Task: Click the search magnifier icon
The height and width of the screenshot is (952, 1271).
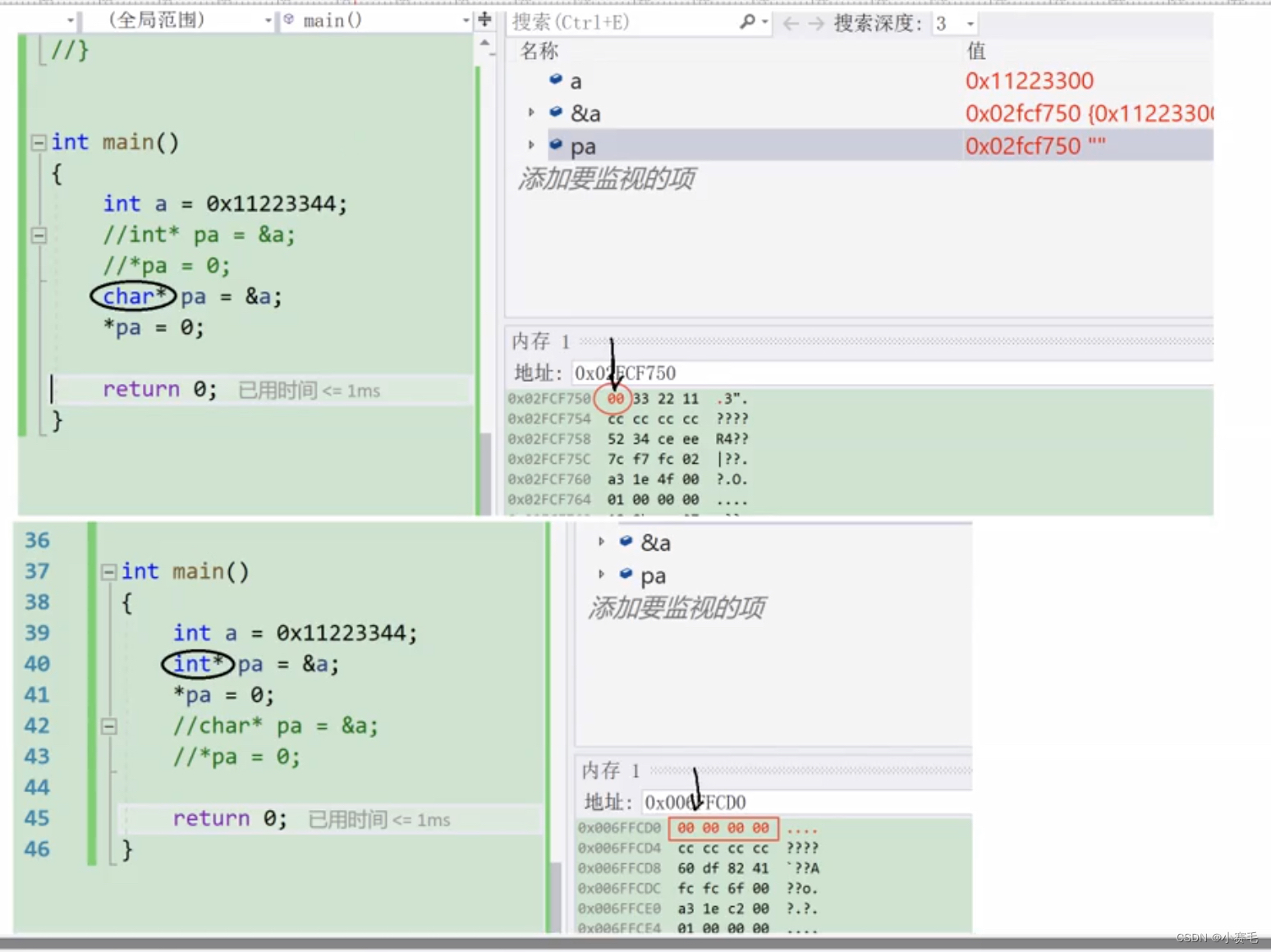Action: click(747, 22)
